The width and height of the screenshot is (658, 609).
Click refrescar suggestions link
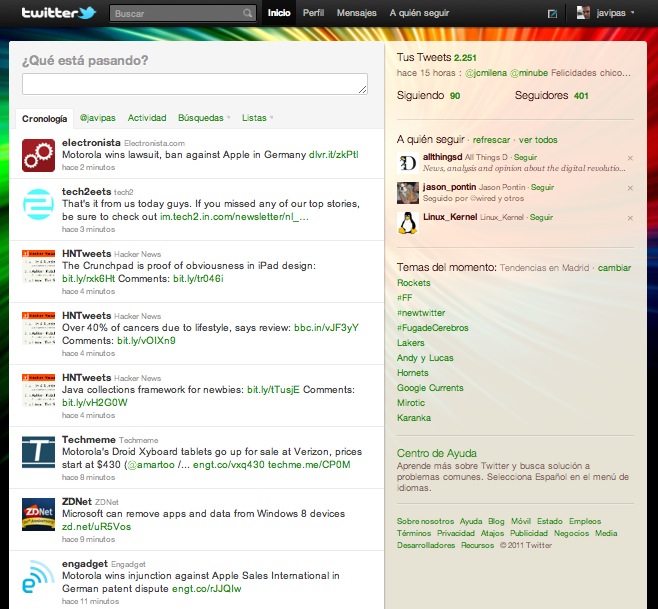click(491, 140)
